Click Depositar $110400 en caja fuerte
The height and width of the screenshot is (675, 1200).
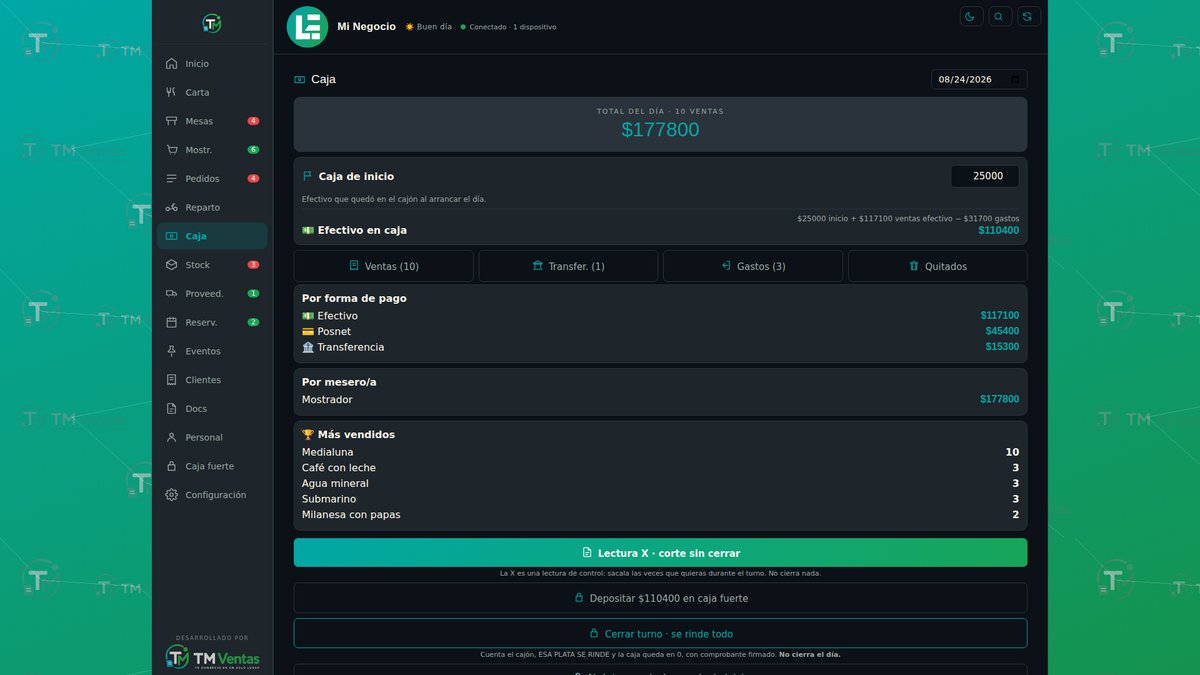click(x=660, y=598)
